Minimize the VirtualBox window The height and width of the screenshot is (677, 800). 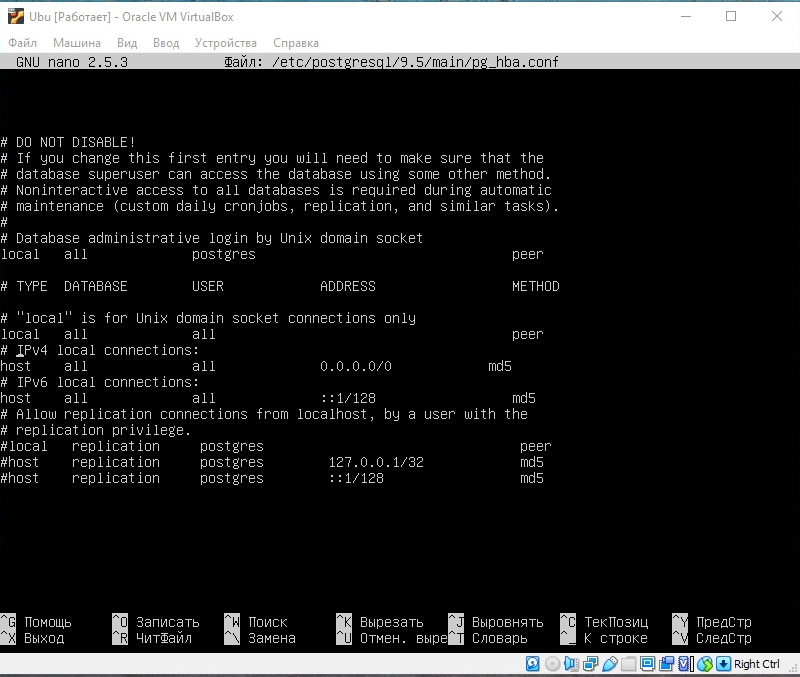point(686,16)
